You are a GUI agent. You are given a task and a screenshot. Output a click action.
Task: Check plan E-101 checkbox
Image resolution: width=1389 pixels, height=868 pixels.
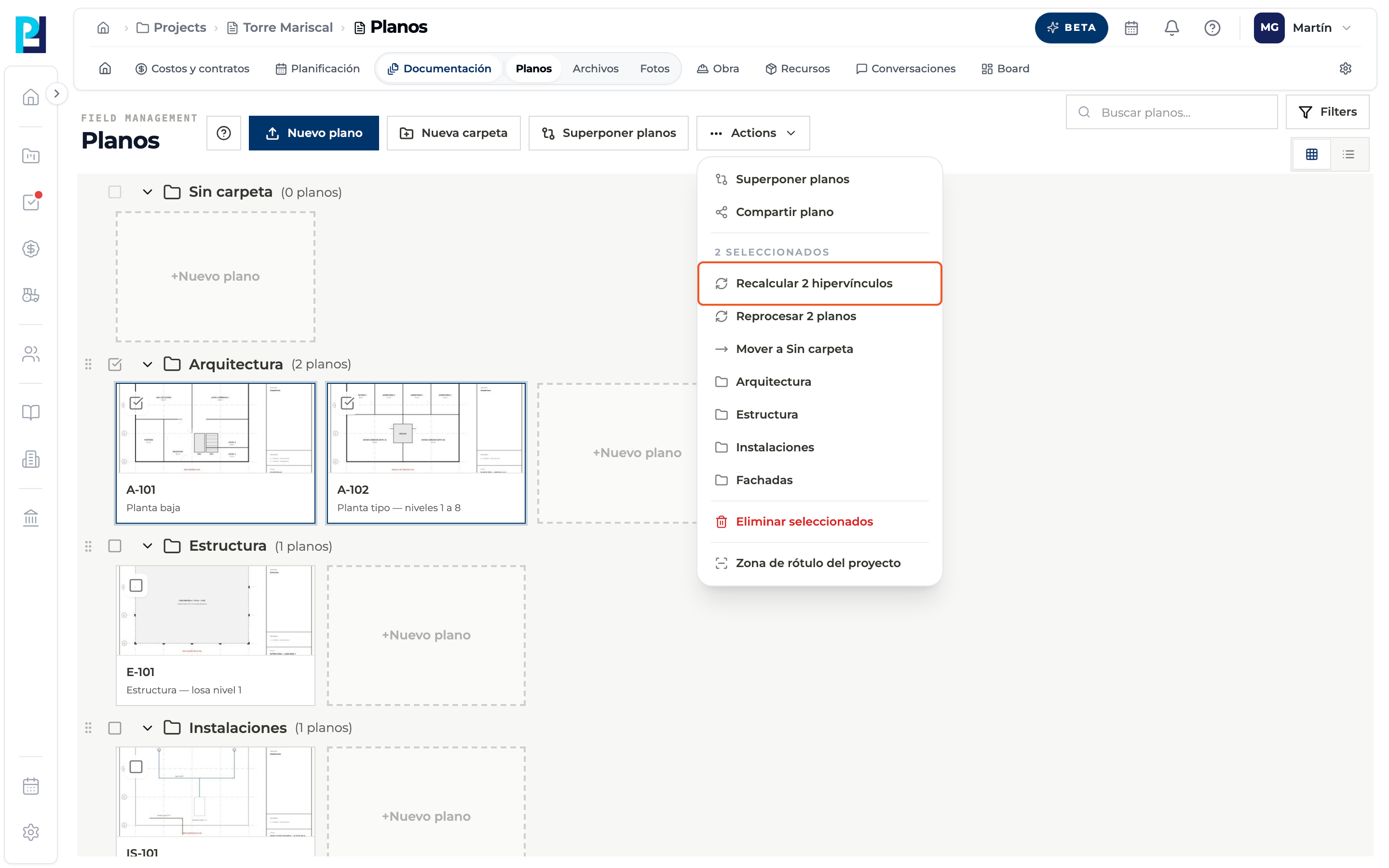point(136,585)
